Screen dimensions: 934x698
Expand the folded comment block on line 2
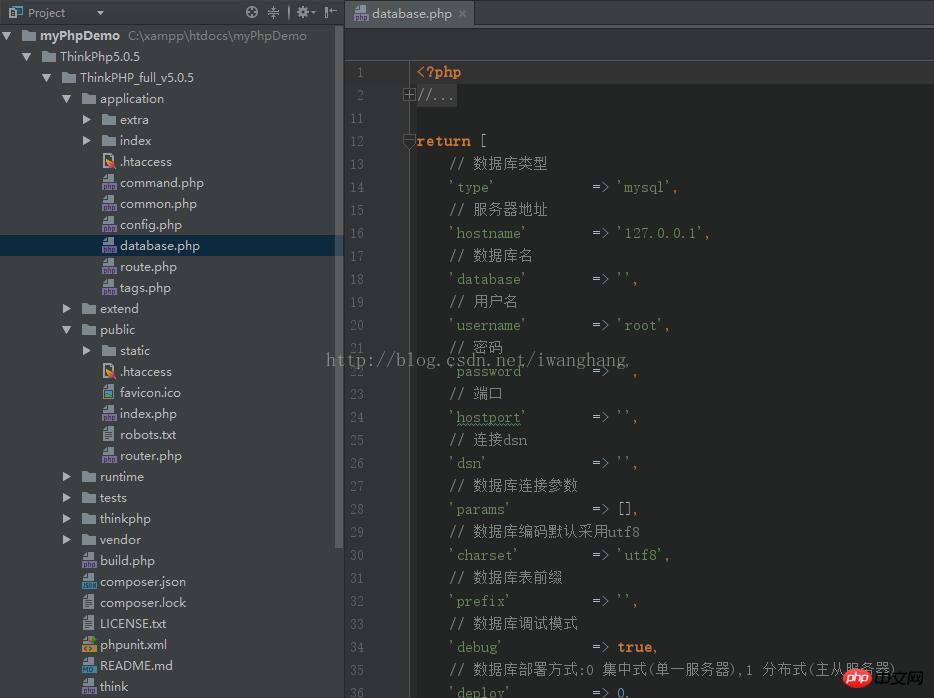(x=409, y=95)
